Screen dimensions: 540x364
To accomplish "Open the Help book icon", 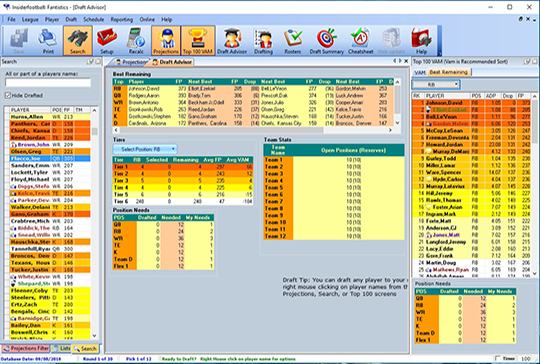I will 421,41.
